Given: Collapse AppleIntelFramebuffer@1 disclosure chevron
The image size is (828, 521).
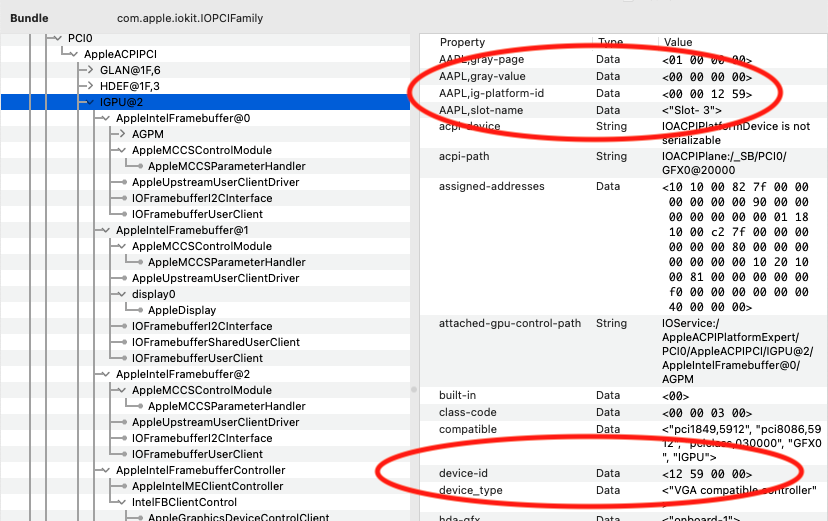Looking at the screenshot, I should (106, 230).
